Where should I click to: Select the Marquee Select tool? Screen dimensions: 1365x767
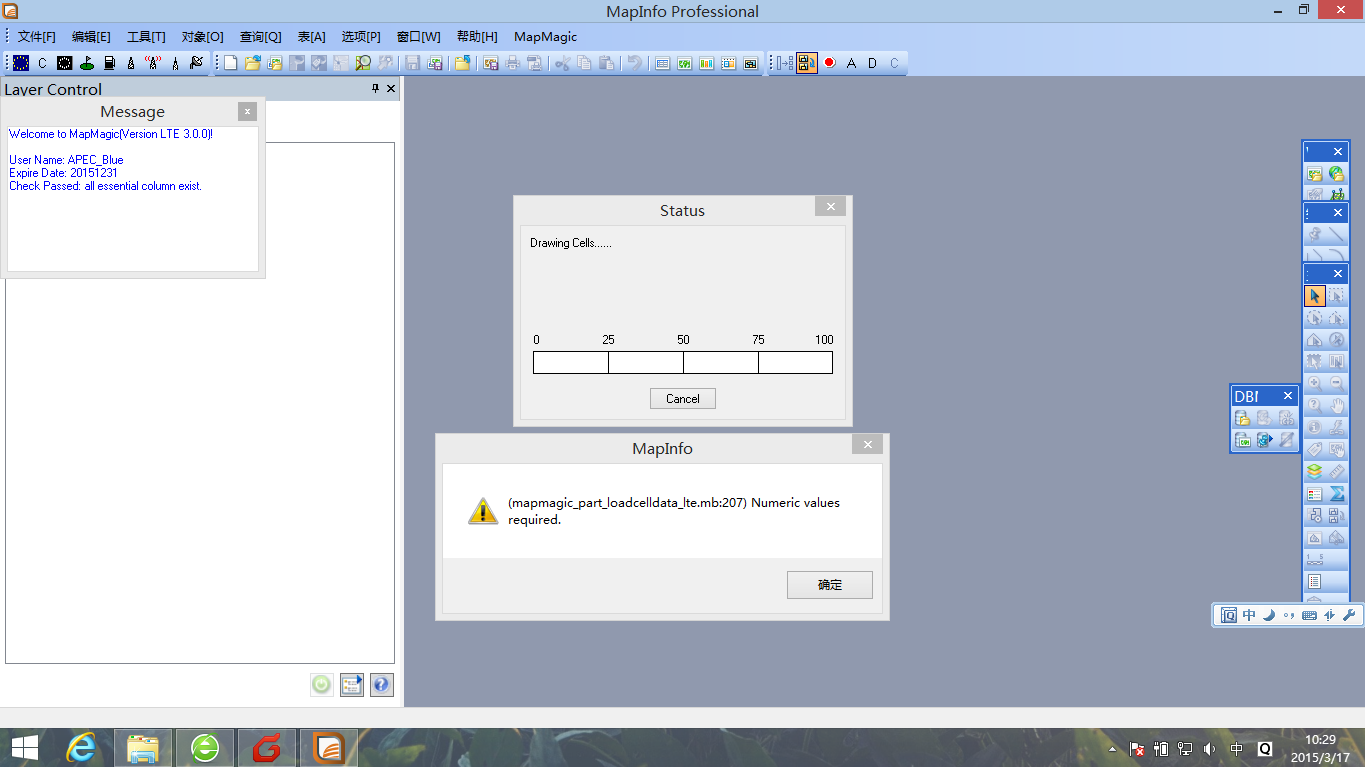pos(1336,296)
